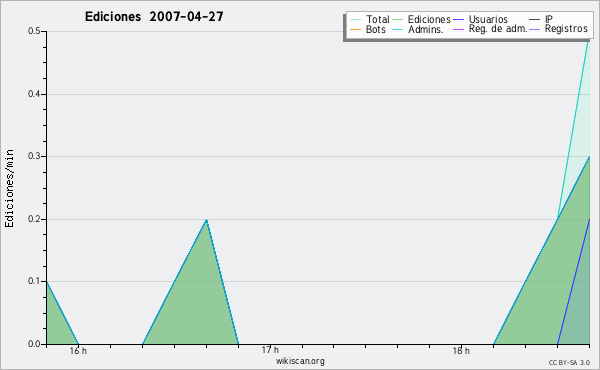The image size is (600, 370).
Task: Open the wikiscan.org text below chart
Action: tap(300, 361)
